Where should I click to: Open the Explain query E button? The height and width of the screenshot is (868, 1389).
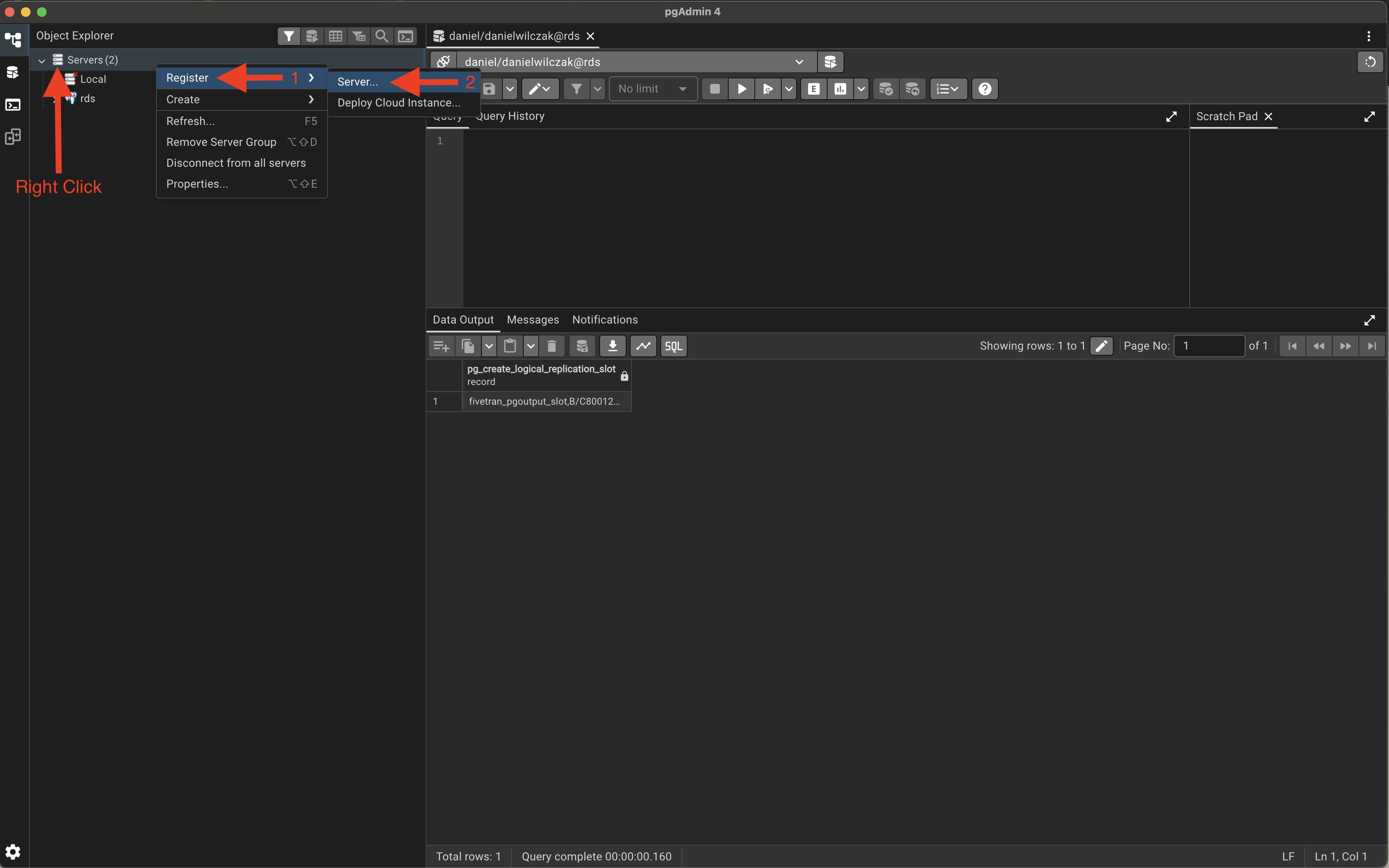pos(813,89)
